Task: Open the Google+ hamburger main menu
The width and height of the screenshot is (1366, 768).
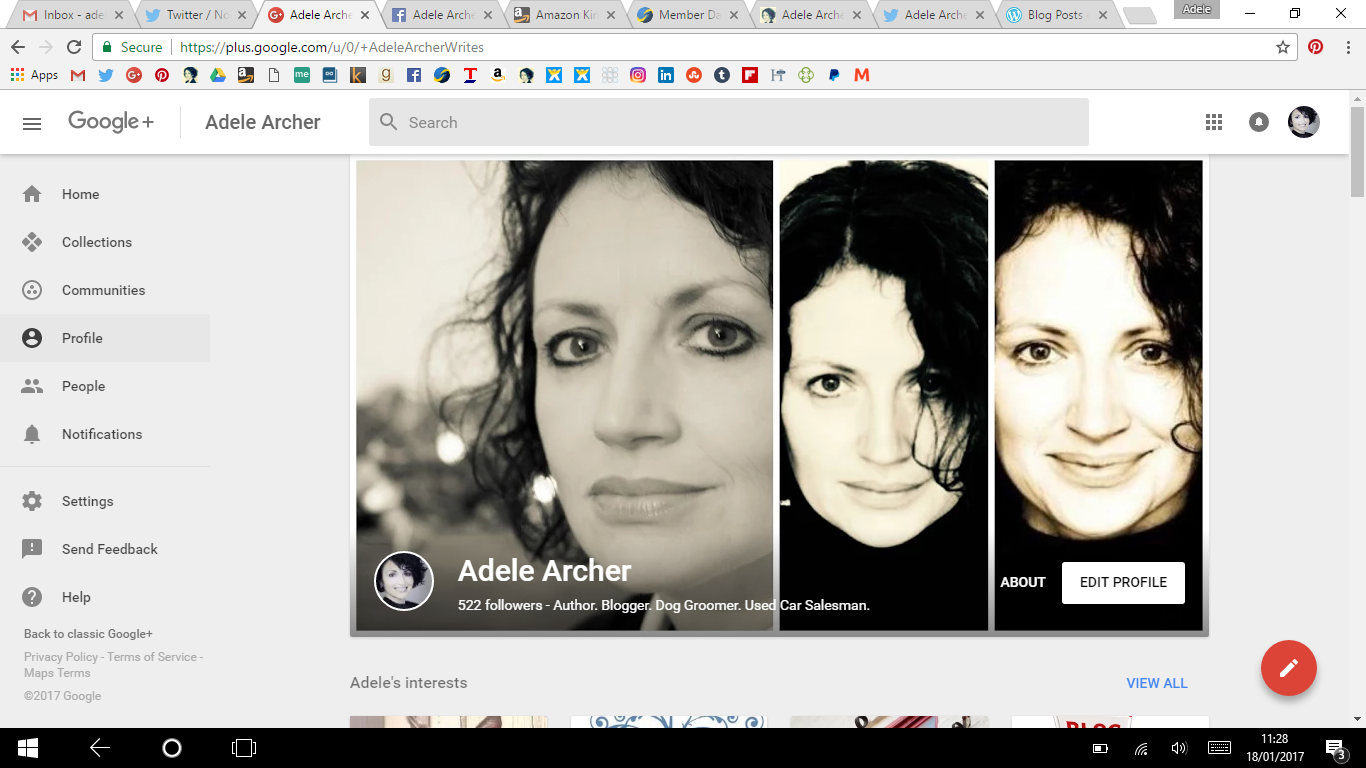Action: click(x=32, y=123)
